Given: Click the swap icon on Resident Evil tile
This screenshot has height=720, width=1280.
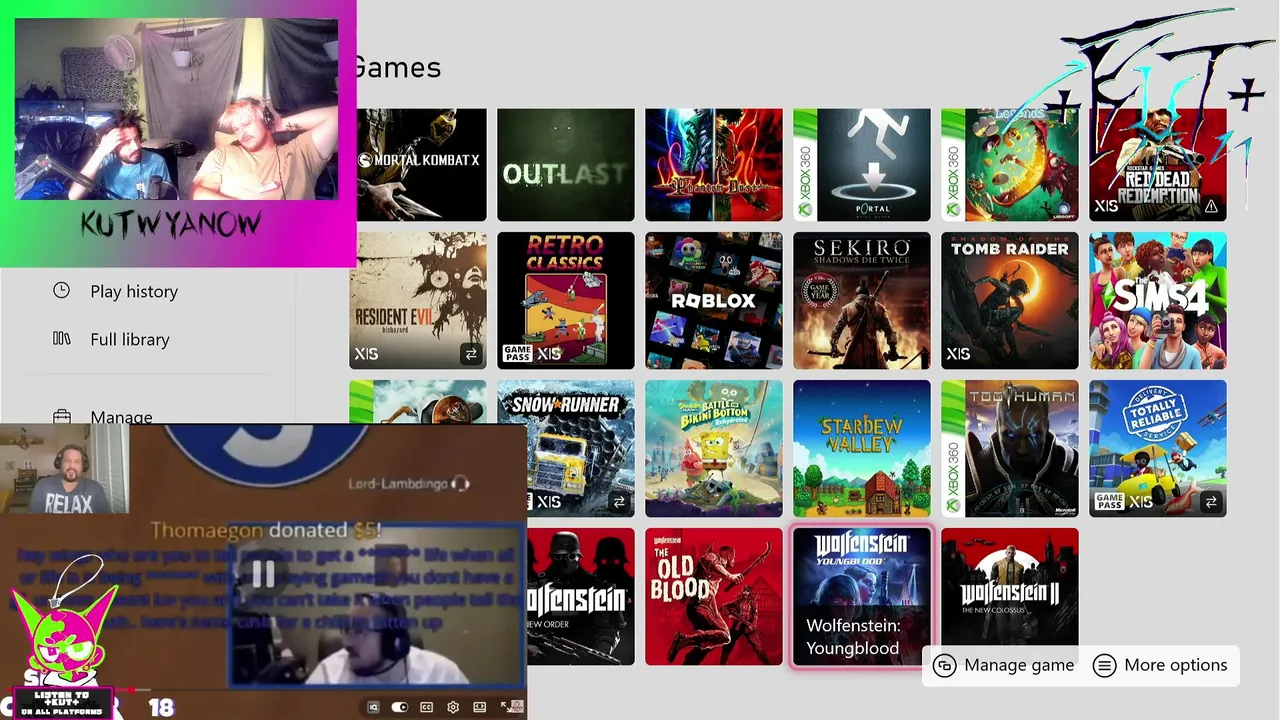Looking at the screenshot, I should pyautogui.click(x=471, y=354).
